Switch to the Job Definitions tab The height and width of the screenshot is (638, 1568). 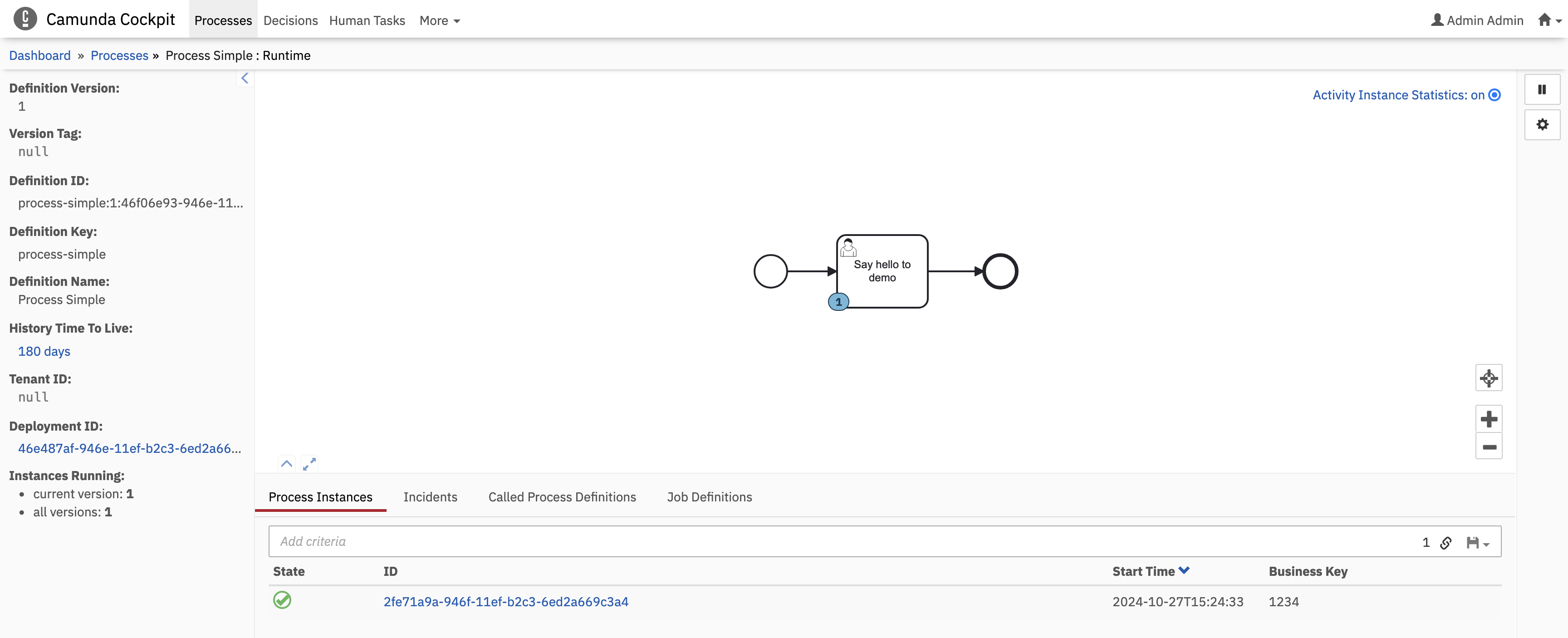(x=709, y=497)
